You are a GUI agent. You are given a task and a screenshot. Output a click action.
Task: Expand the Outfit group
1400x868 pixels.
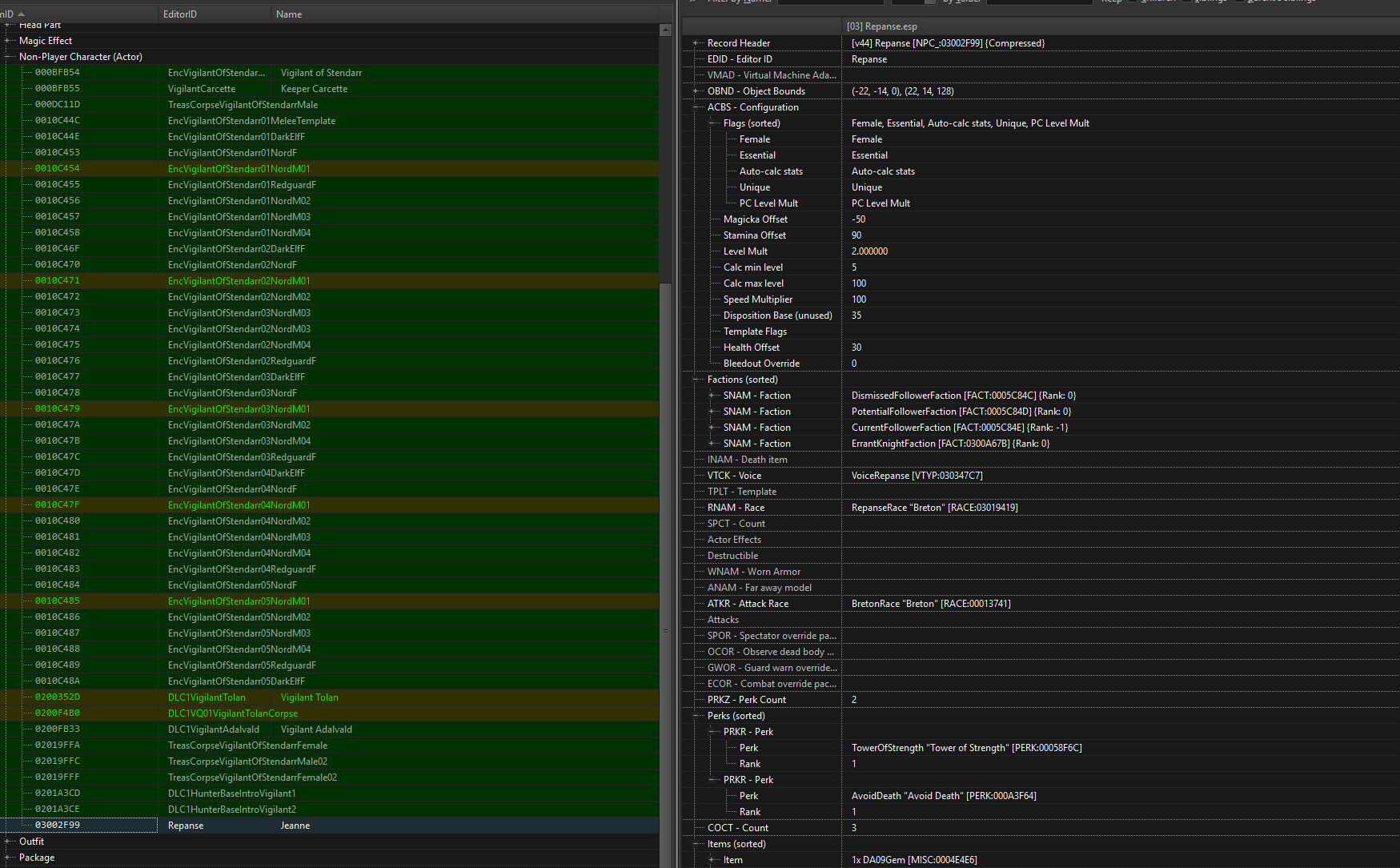[8, 842]
